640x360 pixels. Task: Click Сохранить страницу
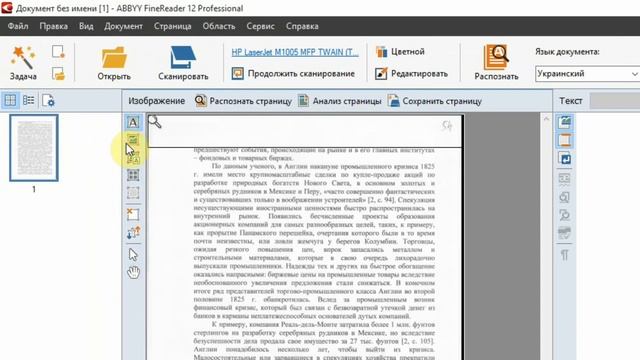[434, 101]
